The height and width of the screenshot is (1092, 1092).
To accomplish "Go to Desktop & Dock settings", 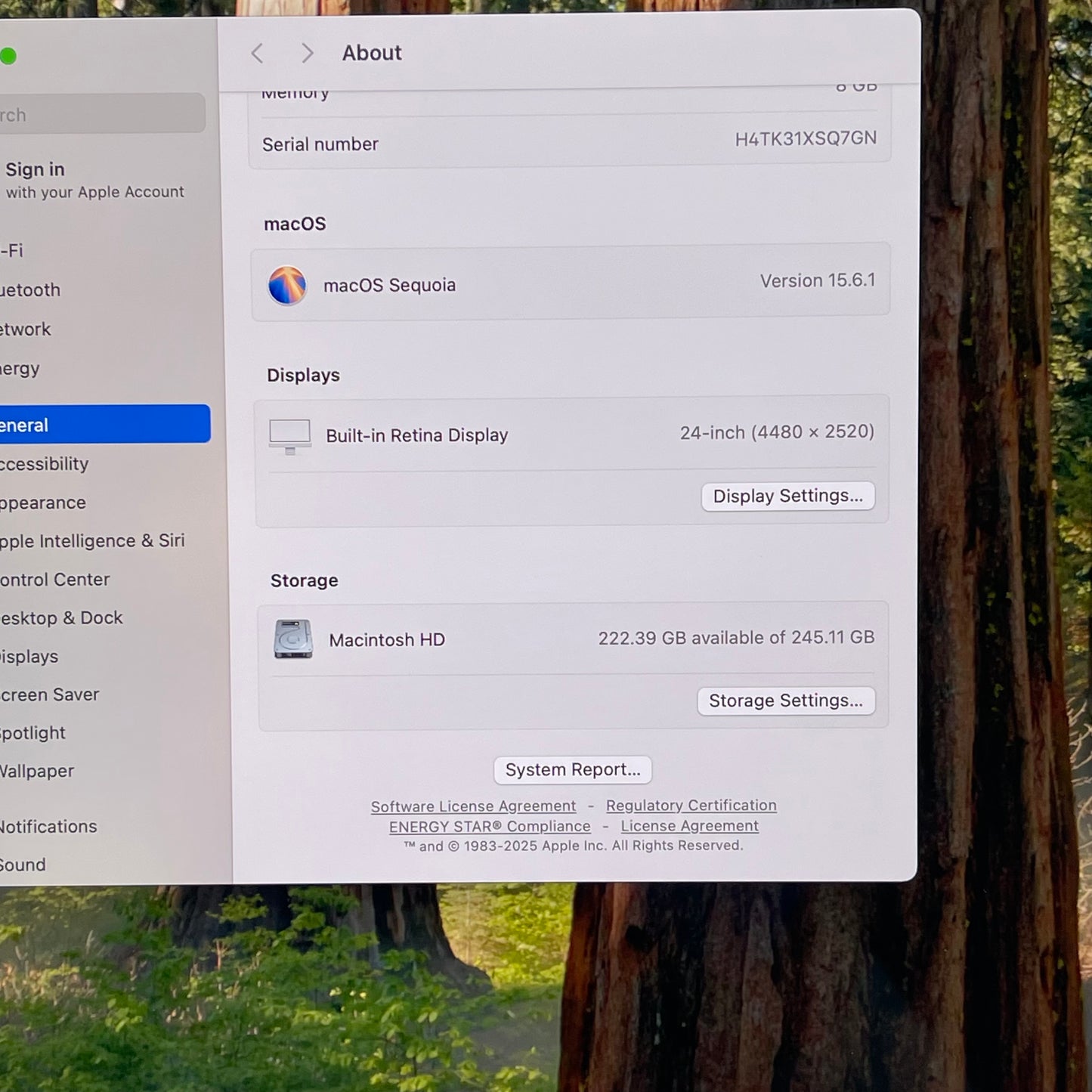I will point(62,618).
